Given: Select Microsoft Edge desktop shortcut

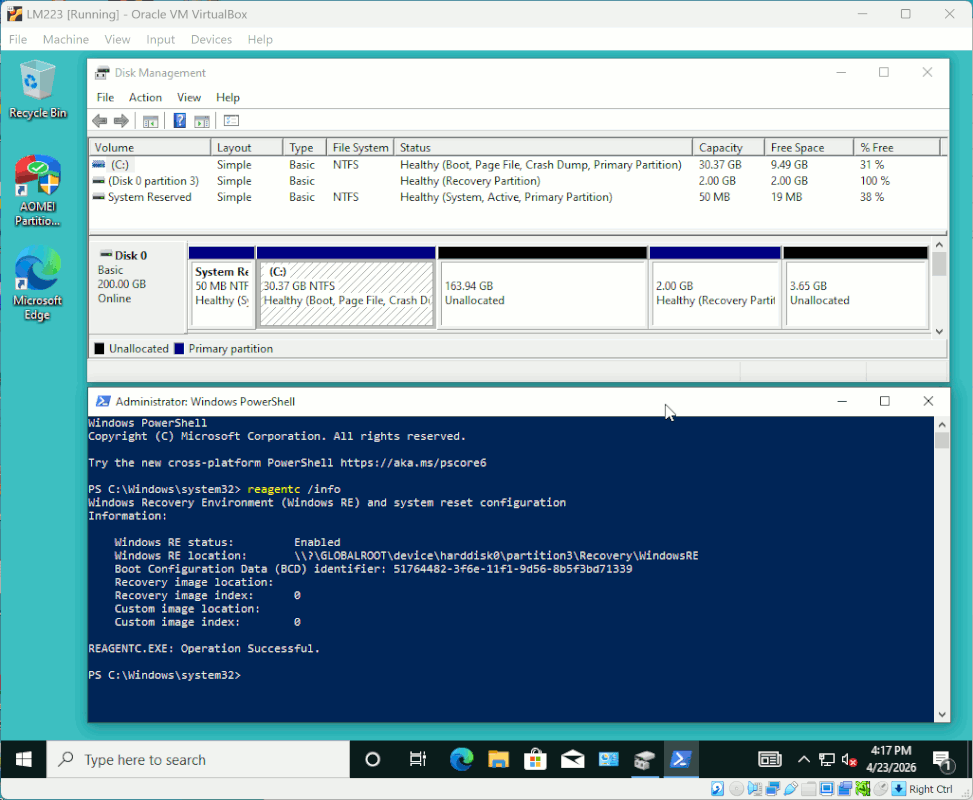Looking at the screenshot, I should click(38, 284).
